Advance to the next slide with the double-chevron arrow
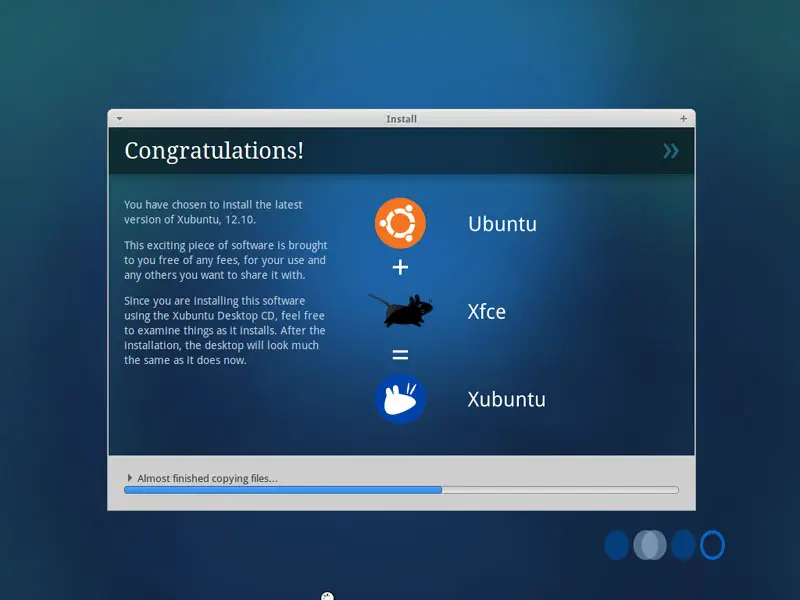 671,151
